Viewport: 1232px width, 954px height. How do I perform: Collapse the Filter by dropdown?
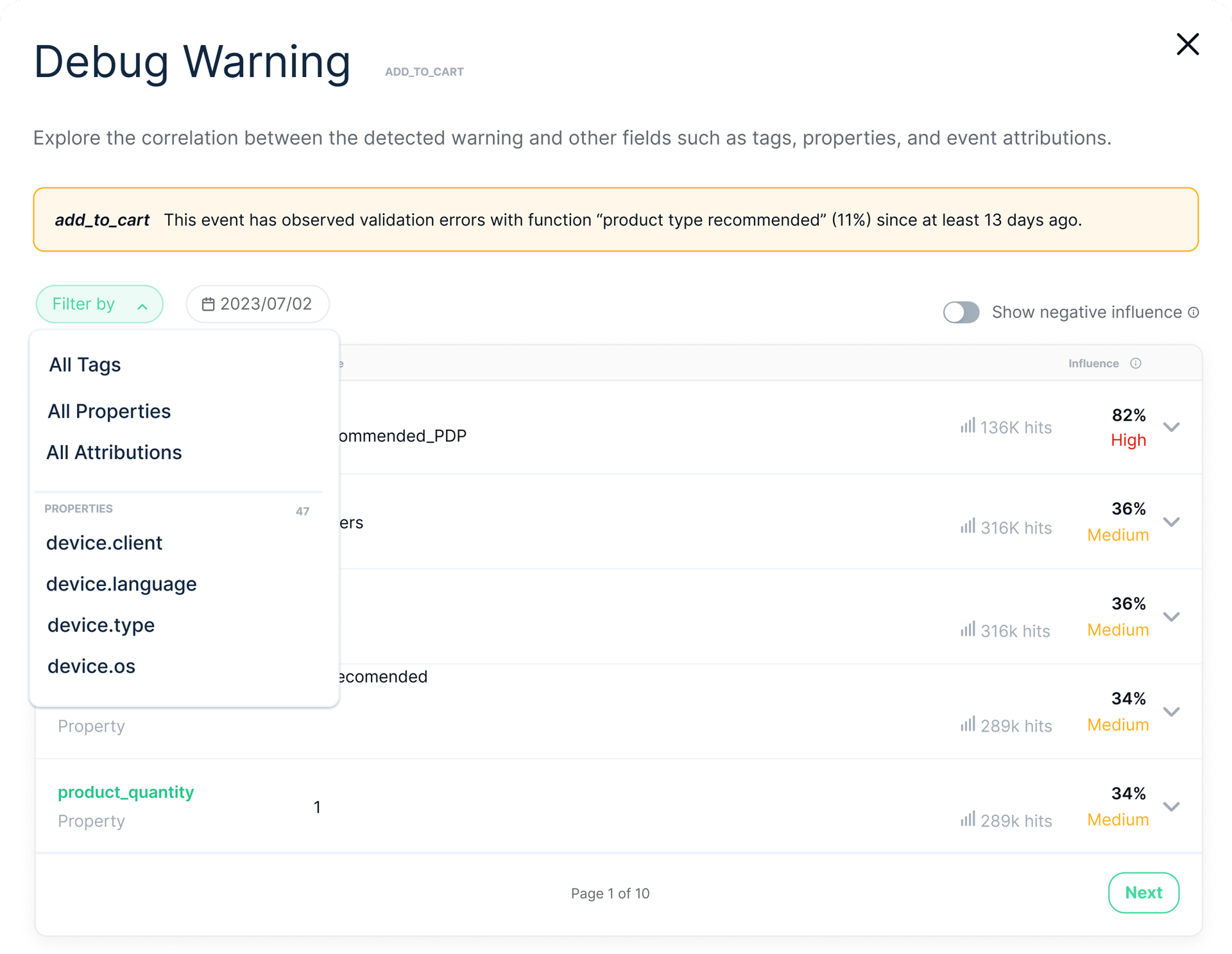click(x=99, y=304)
